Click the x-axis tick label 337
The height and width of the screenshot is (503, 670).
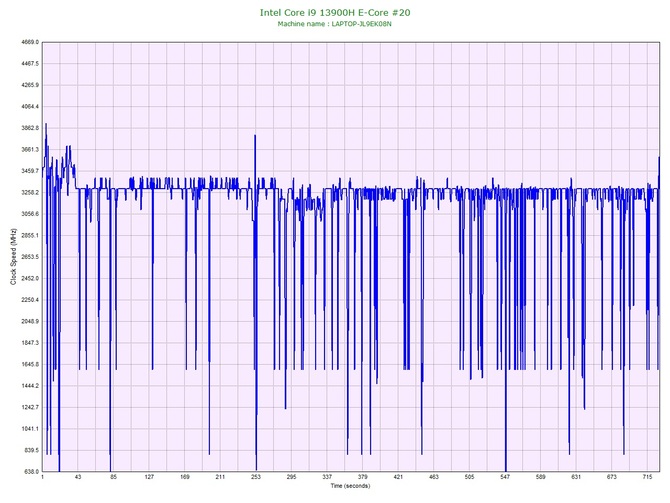click(327, 477)
